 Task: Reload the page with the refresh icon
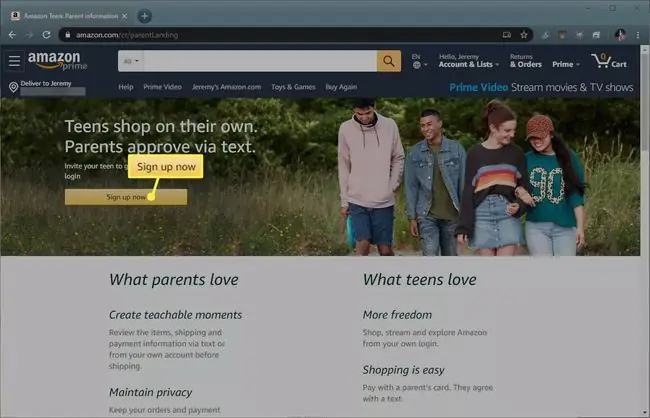point(46,35)
